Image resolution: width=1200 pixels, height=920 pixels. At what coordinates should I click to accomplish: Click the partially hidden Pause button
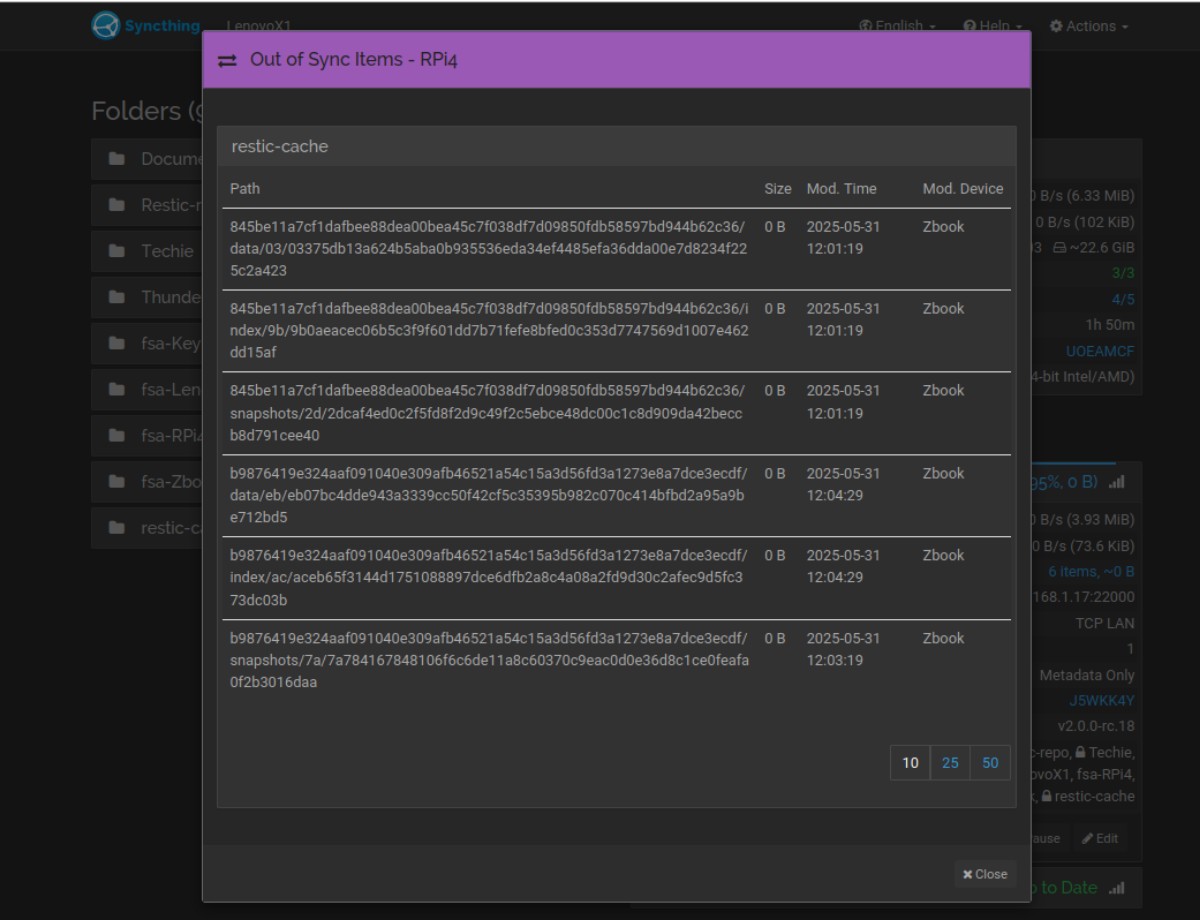point(1049,839)
